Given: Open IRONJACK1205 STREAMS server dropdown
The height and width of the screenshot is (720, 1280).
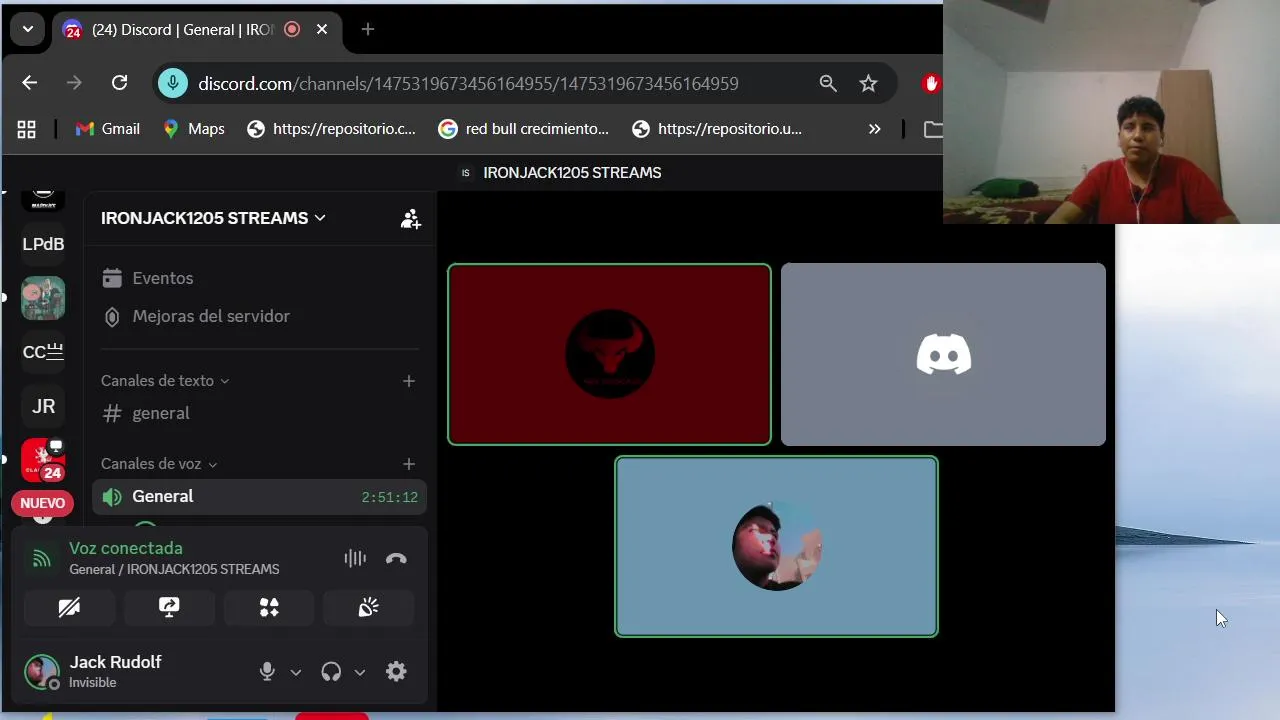Looking at the screenshot, I should point(213,218).
